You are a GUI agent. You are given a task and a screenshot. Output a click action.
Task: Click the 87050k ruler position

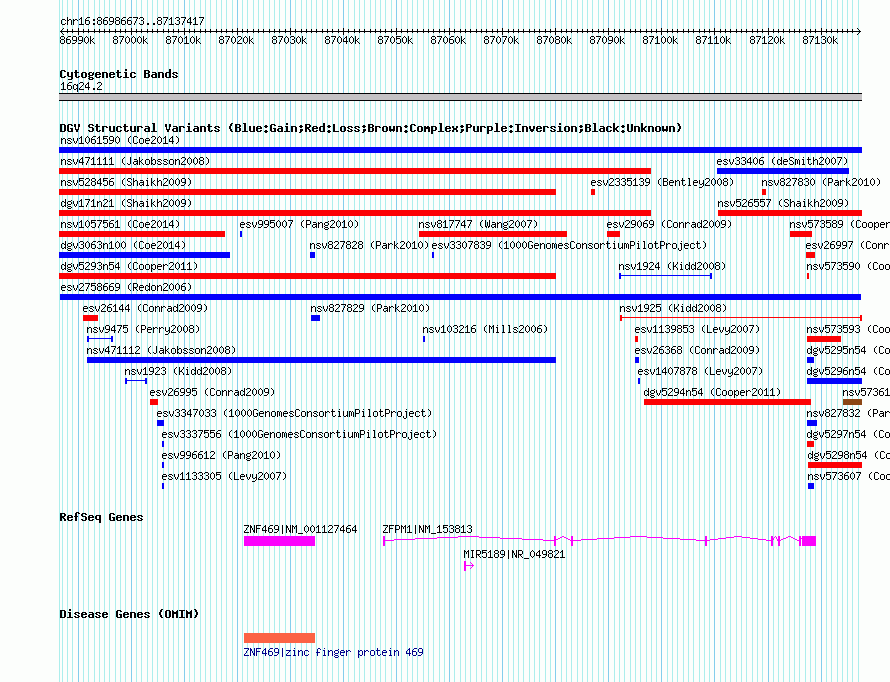395,40
